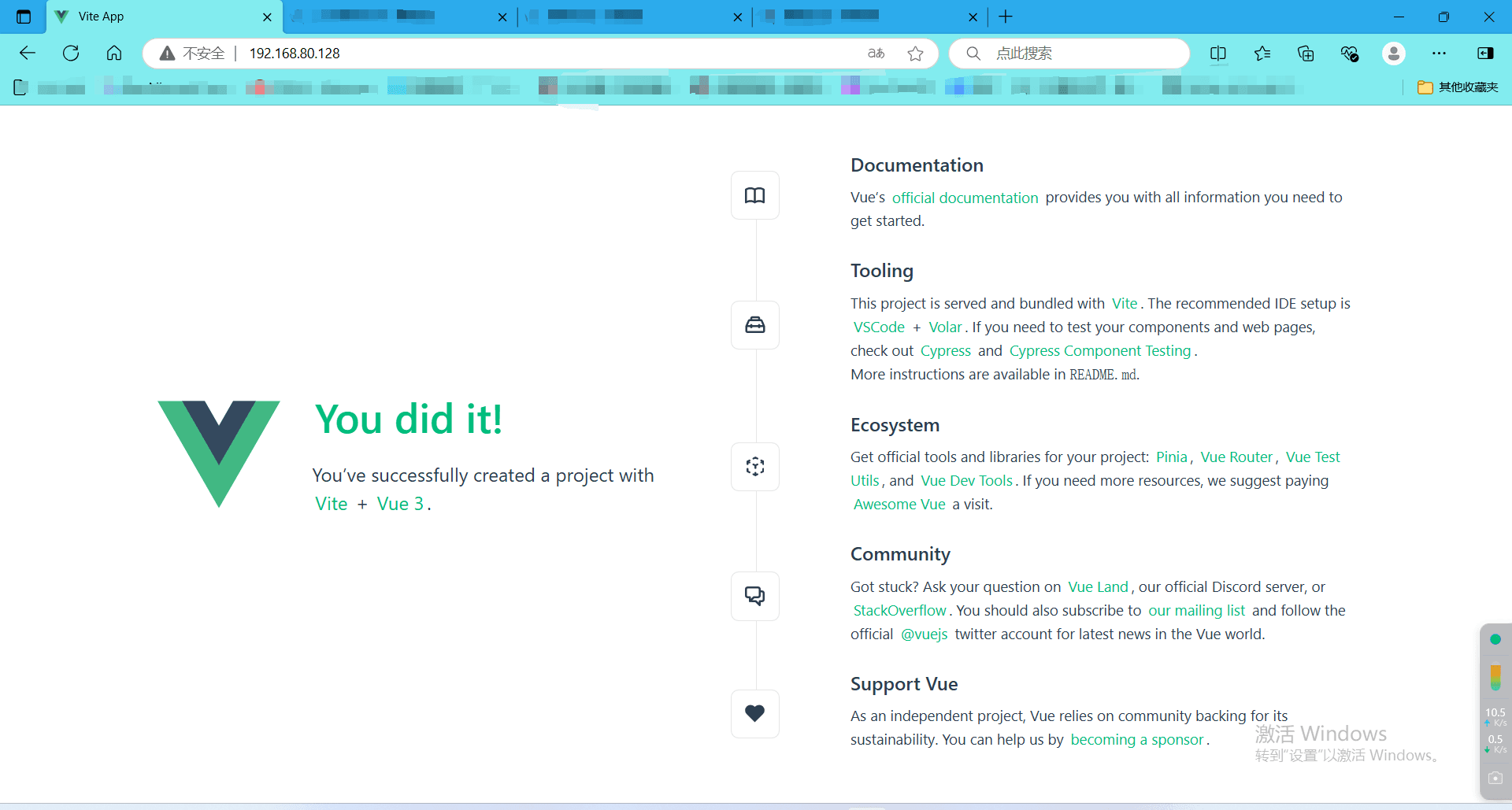1512x810 pixels.
Task: Click the not-secure warning triangle icon
Action: click(167, 54)
